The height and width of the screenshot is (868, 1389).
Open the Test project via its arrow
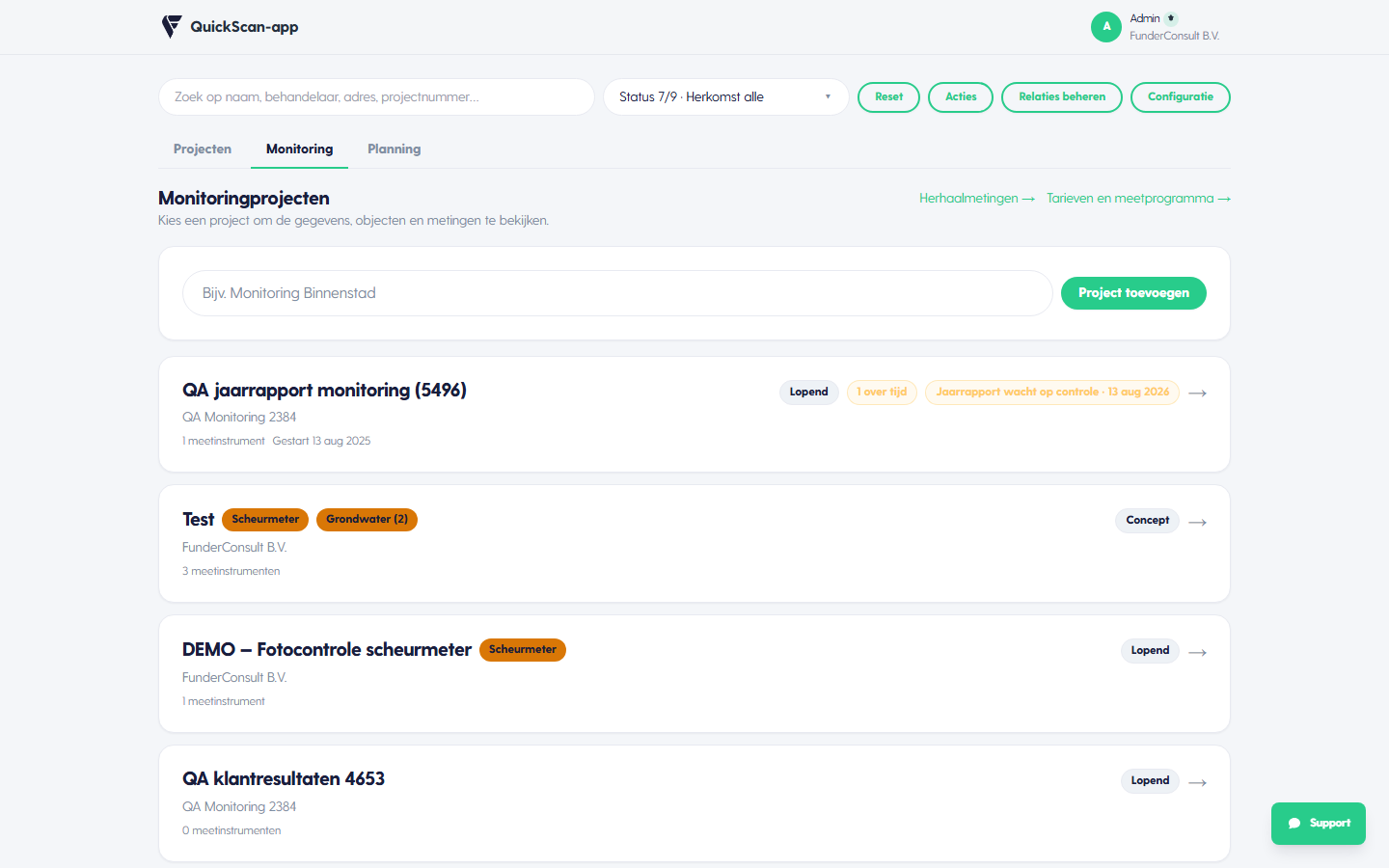click(1198, 522)
